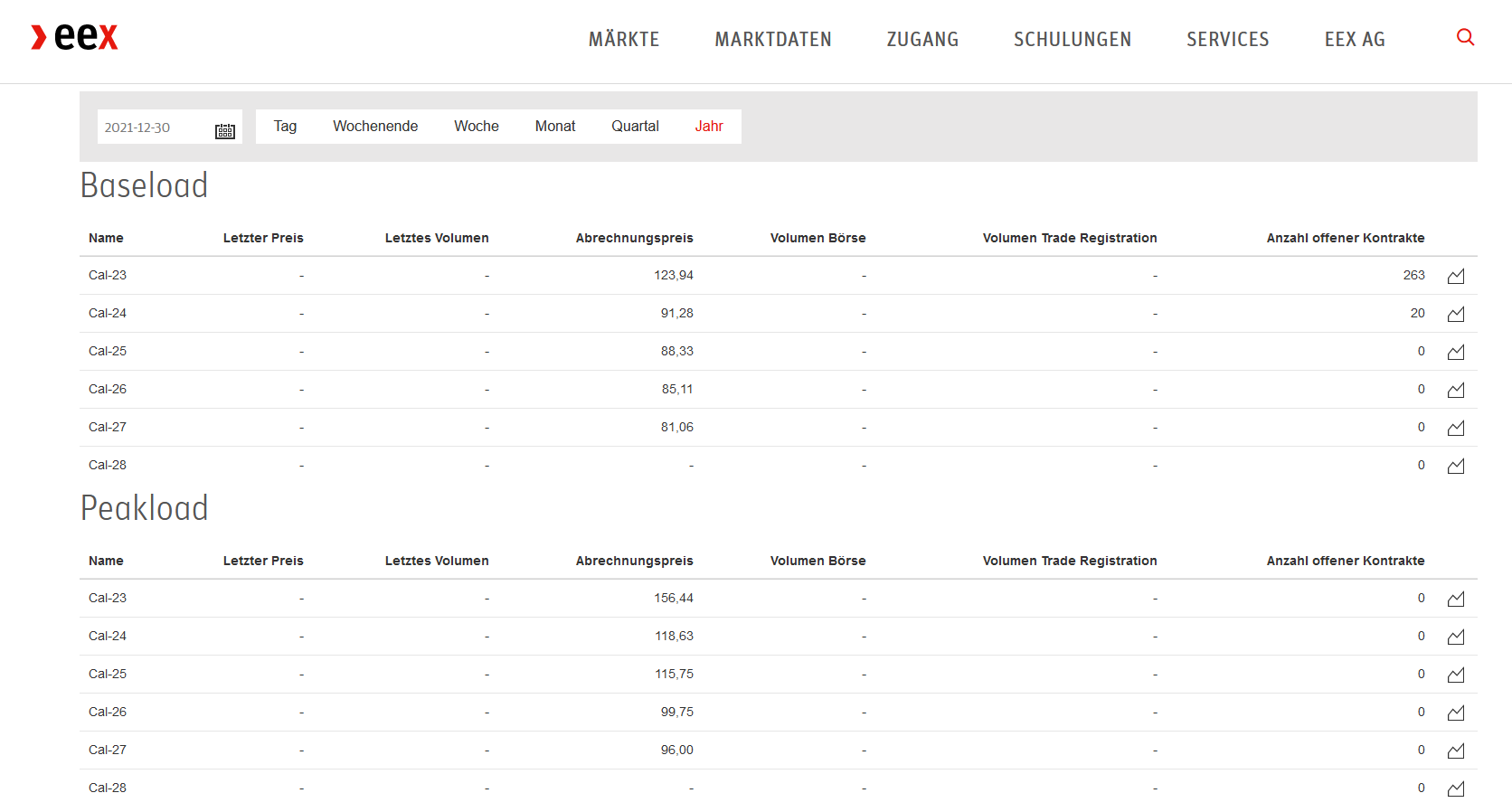
Task: Click Baseload settlement price 81,06
Action: (676, 427)
